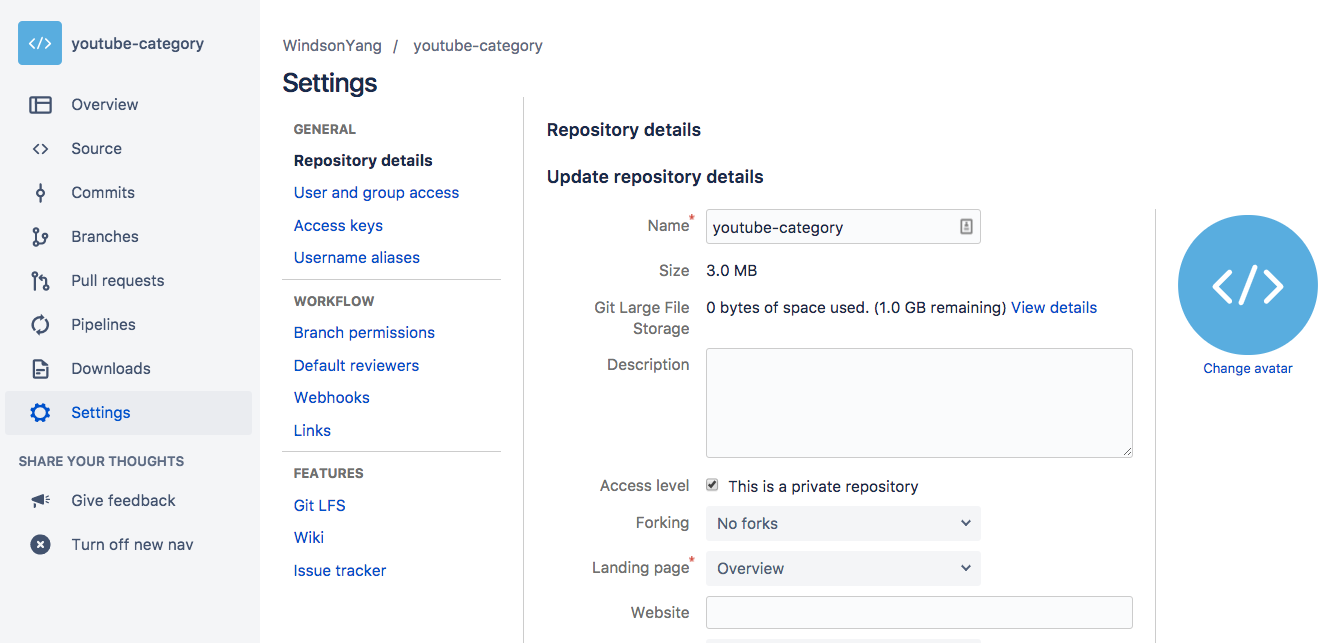Open Access keys settings

[338, 226]
